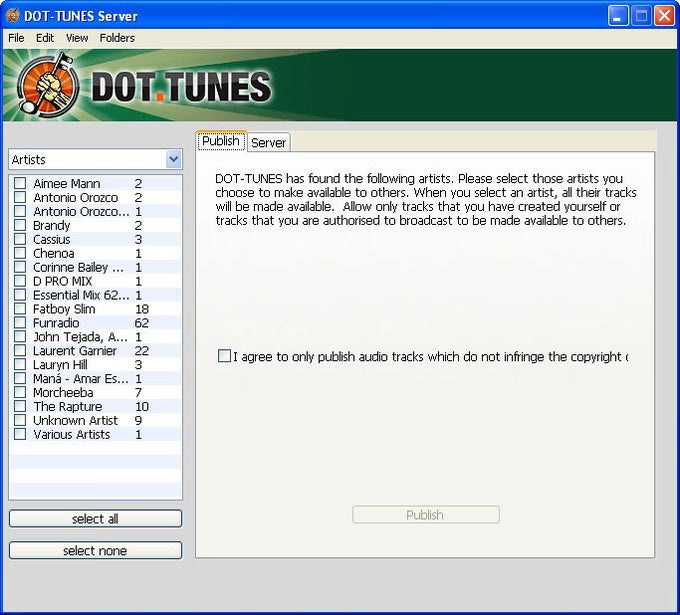Click the DOT-TUNES title bar app icon
Screen dimensions: 680x615
pos(13,16)
